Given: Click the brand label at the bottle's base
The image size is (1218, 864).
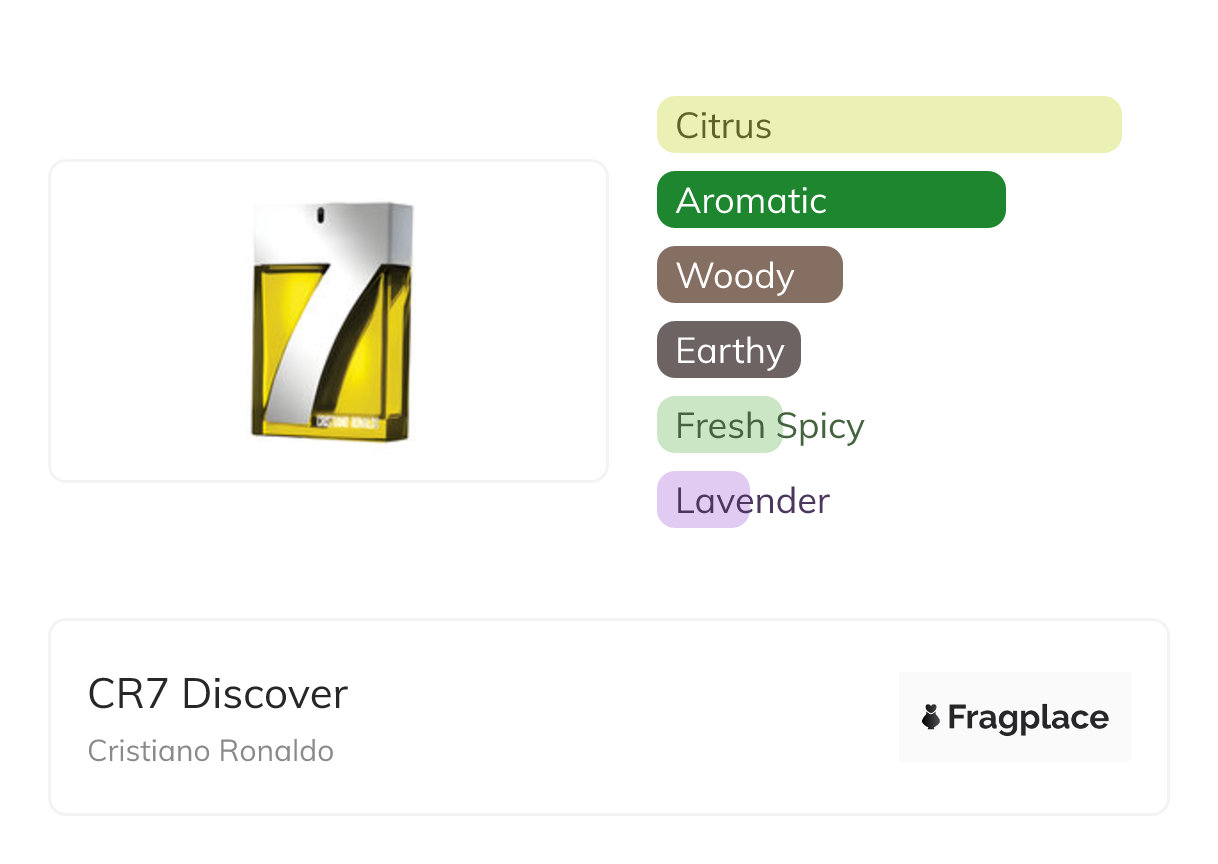Looking at the screenshot, I should click(x=346, y=421).
